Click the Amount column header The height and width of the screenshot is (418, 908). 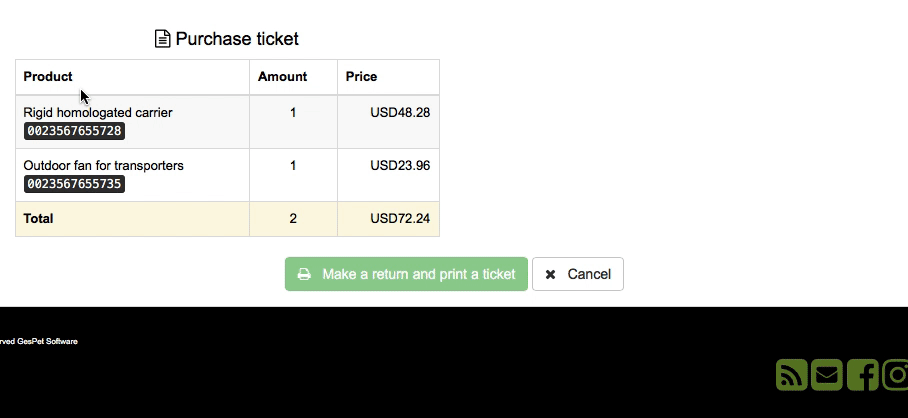click(283, 77)
